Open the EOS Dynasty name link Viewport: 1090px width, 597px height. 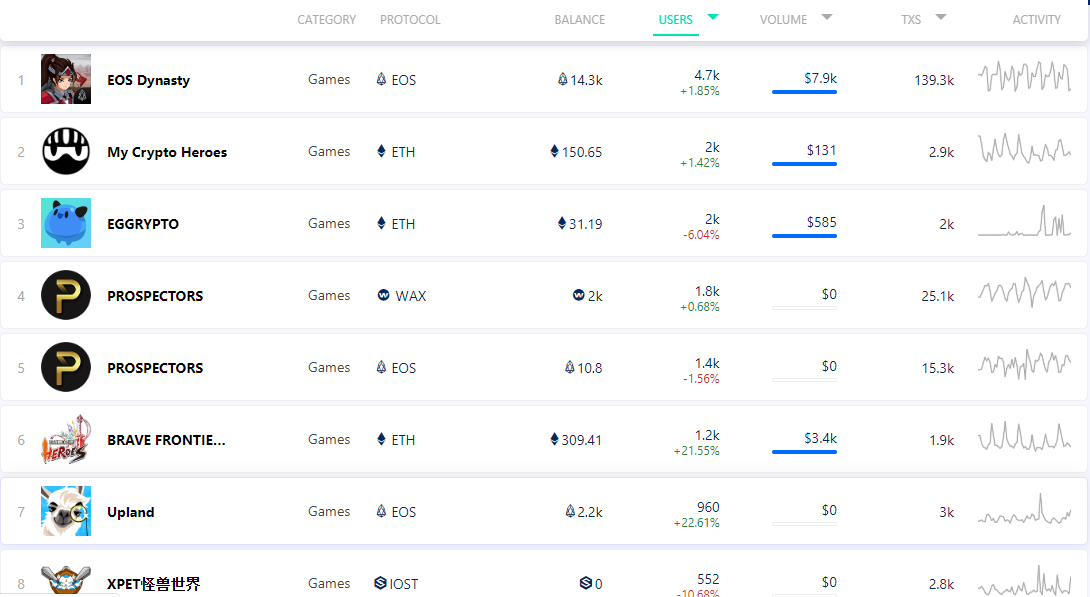pyautogui.click(x=148, y=80)
